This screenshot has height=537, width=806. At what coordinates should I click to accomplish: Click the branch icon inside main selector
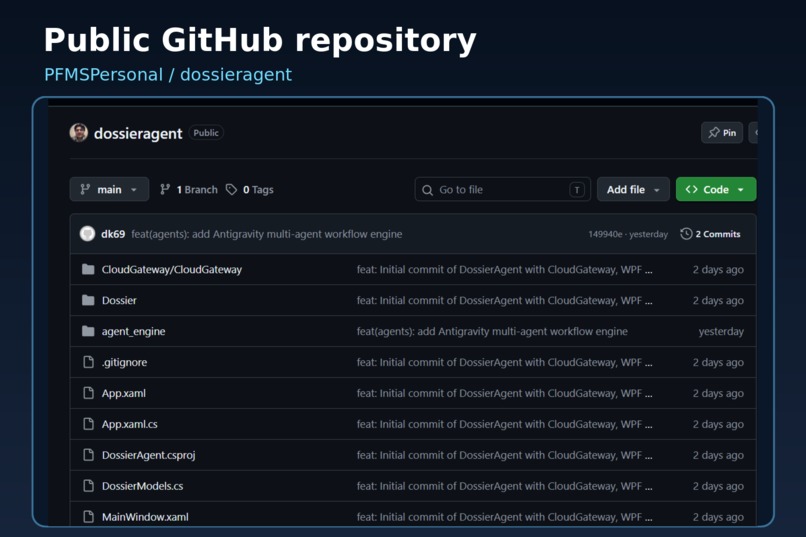pos(85,190)
